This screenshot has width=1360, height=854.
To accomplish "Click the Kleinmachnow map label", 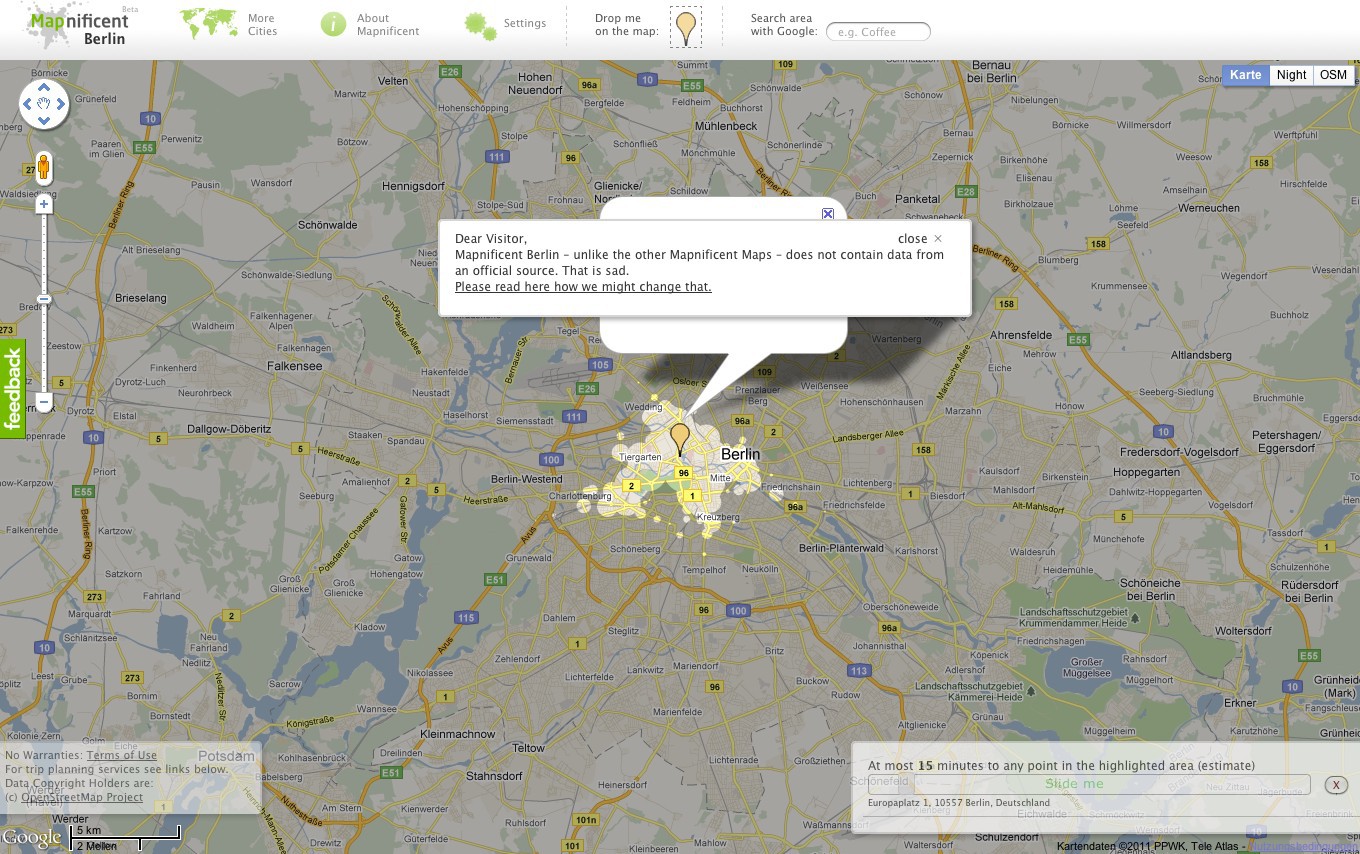I will click(x=458, y=734).
